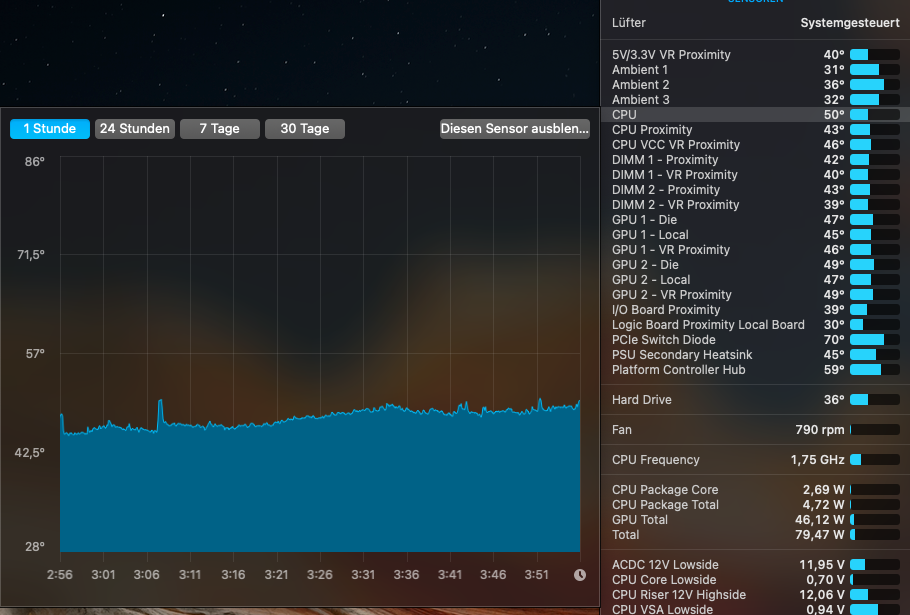Select CPU VCC VR Proximity sensor
The image size is (910, 615).
click(756, 145)
